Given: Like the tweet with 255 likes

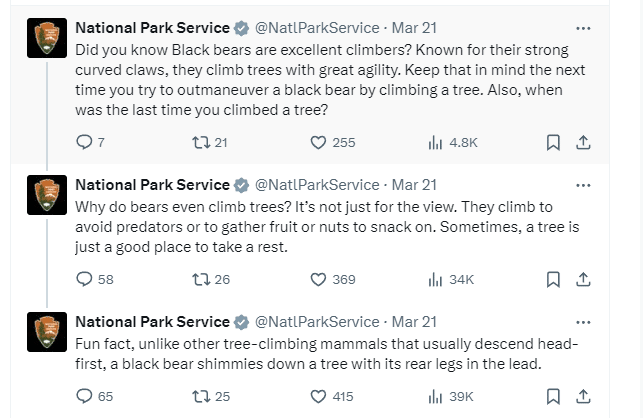Looking at the screenshot, I should click(319, 143).
